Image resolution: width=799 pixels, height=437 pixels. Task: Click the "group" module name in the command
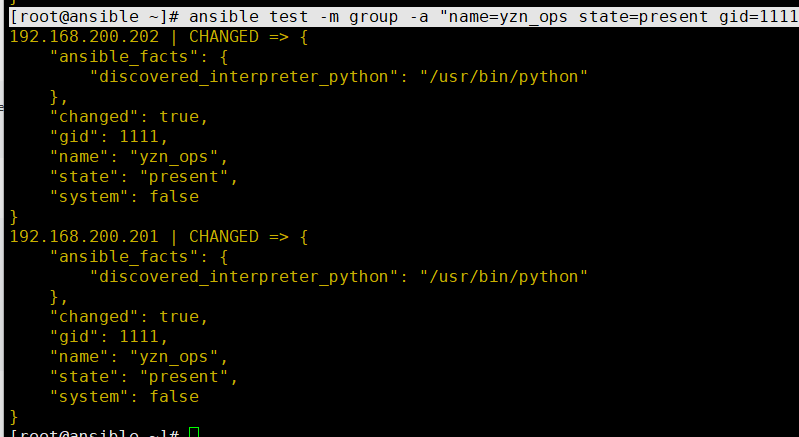pyautogui.click(x=374, y=17)
